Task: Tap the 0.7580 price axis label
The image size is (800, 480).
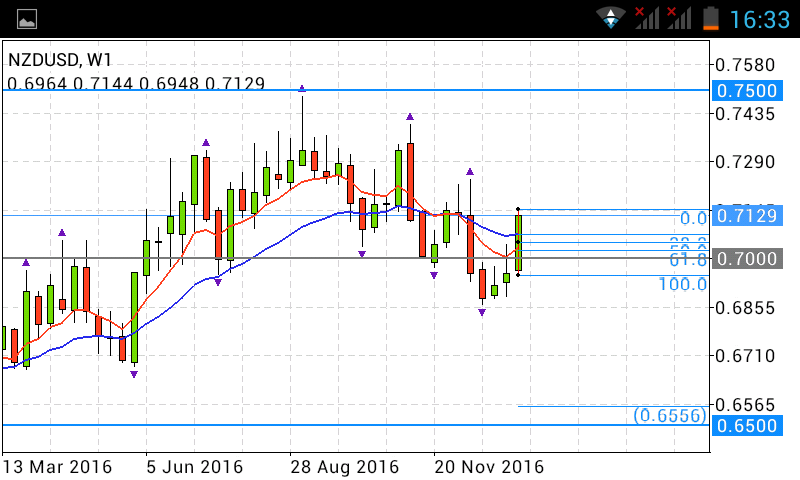Action: click(745, 65)
